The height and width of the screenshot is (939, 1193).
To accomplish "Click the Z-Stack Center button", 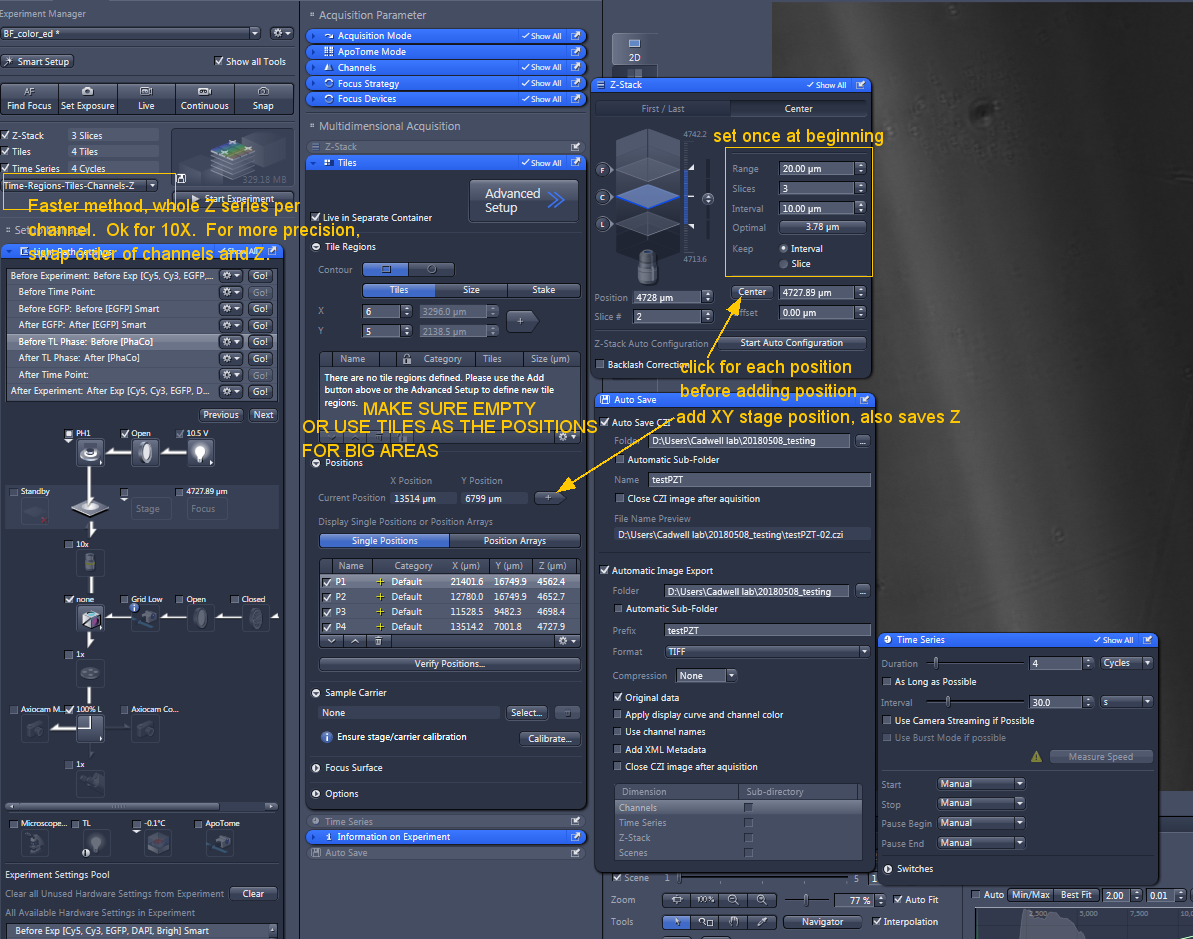I will (752, 293).
